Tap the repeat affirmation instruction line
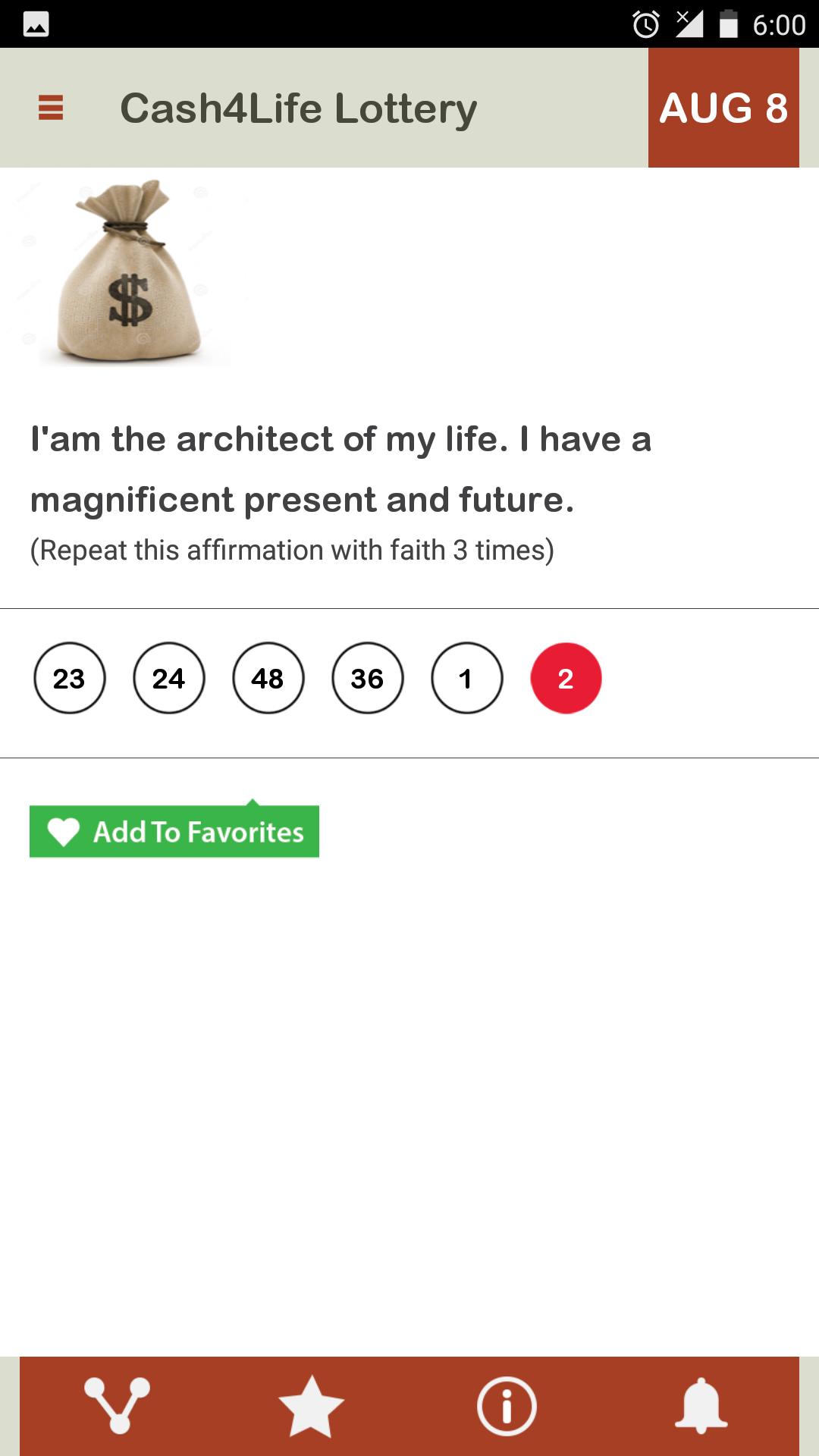Image resolution: width=819 pixels, height=1456 pixels. [x=292, y=551]
